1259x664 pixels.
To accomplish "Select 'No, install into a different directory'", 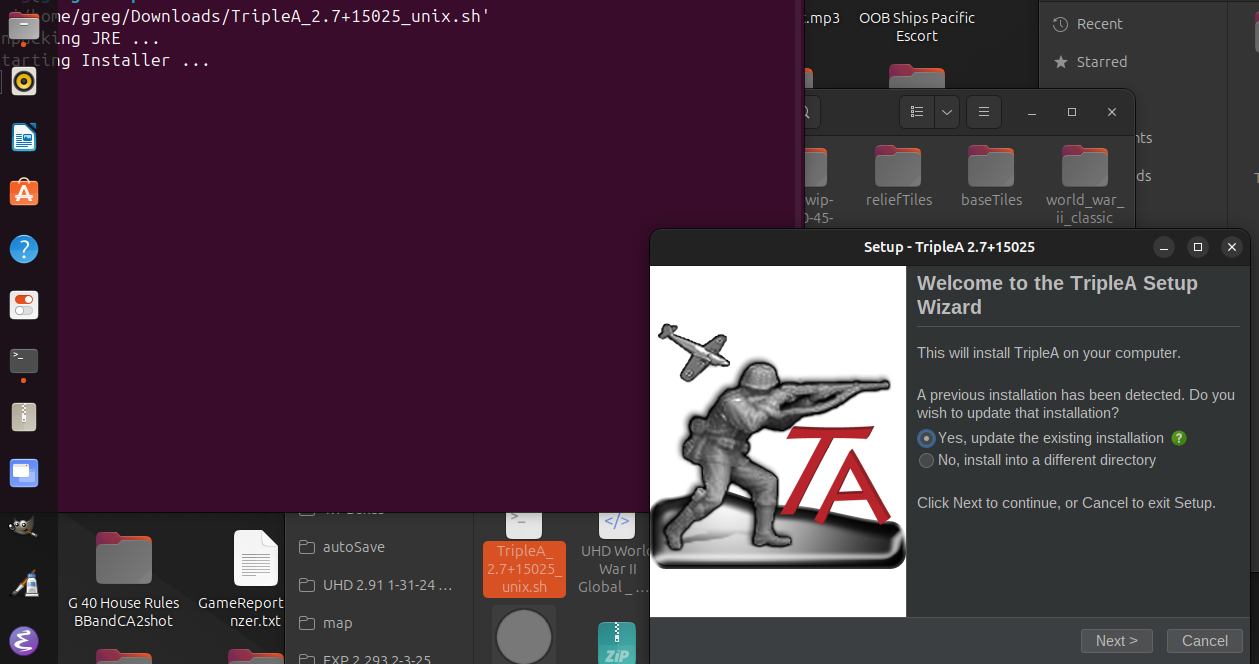I will click(x=926, y=460).
